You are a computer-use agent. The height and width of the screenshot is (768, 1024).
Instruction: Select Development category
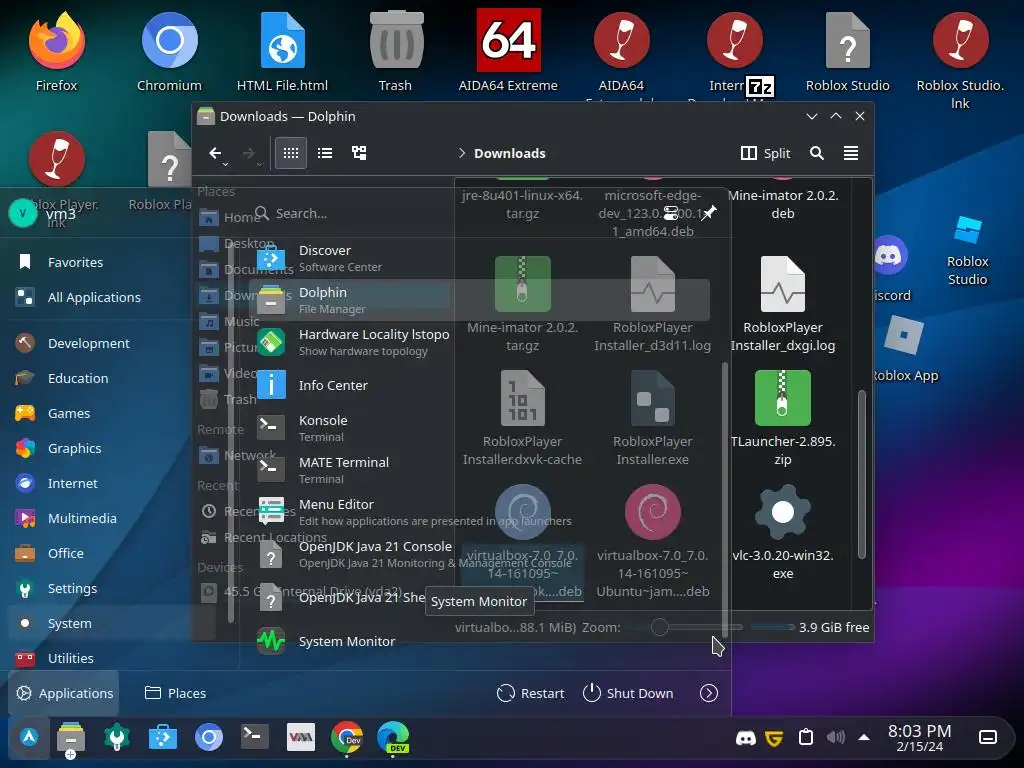pyautogui.click(x=111, y=343)
